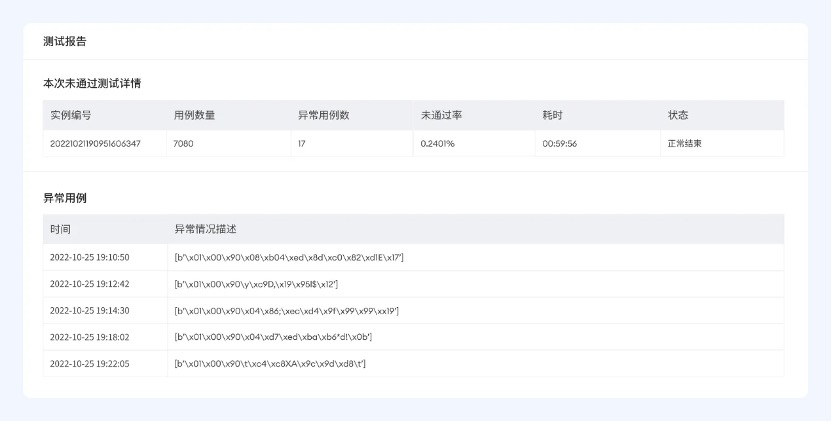832x422 pixels.
Task: Select the 耗时 column header
Action: pyautogui.click(x=554, y=115)
